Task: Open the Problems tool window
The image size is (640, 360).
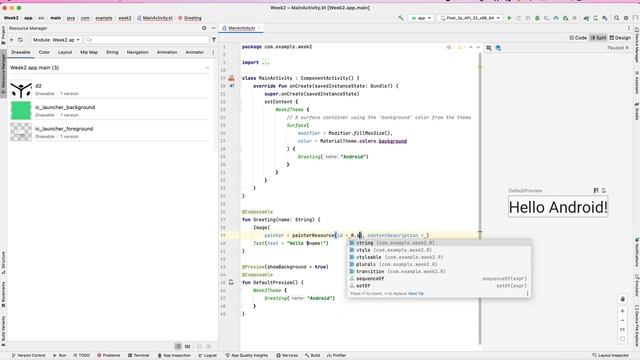Action: pyautogui.click(x=109, y=356)
